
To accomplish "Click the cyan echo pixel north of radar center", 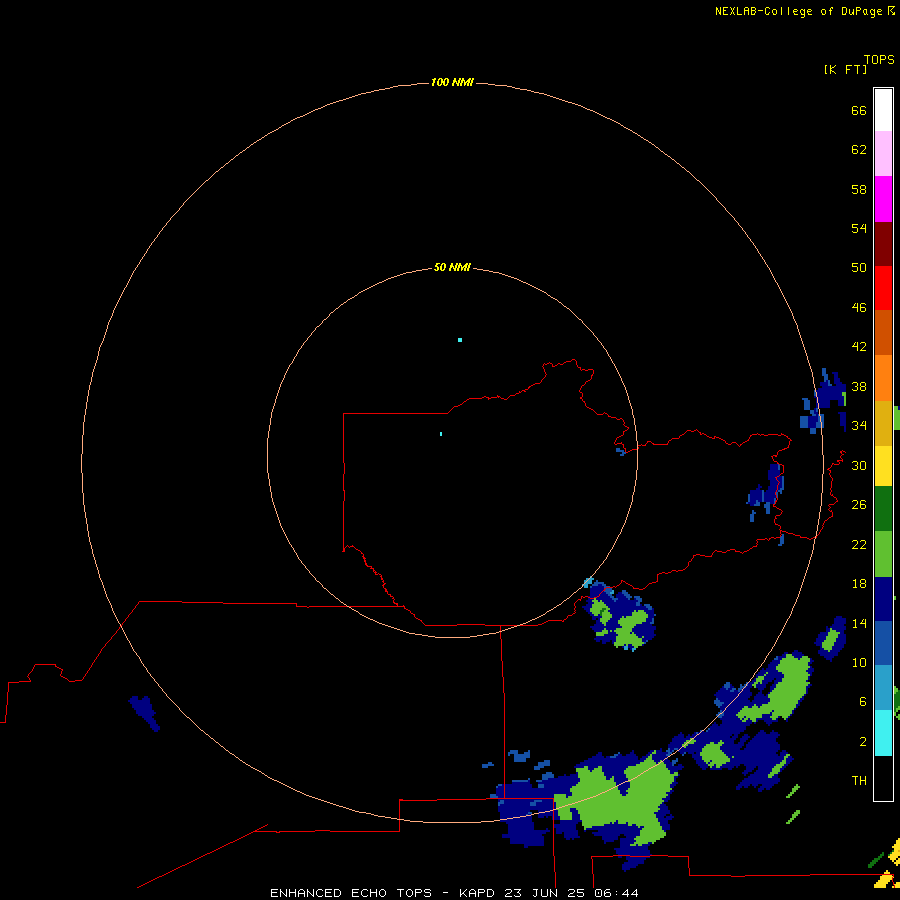I will (460, 340).
